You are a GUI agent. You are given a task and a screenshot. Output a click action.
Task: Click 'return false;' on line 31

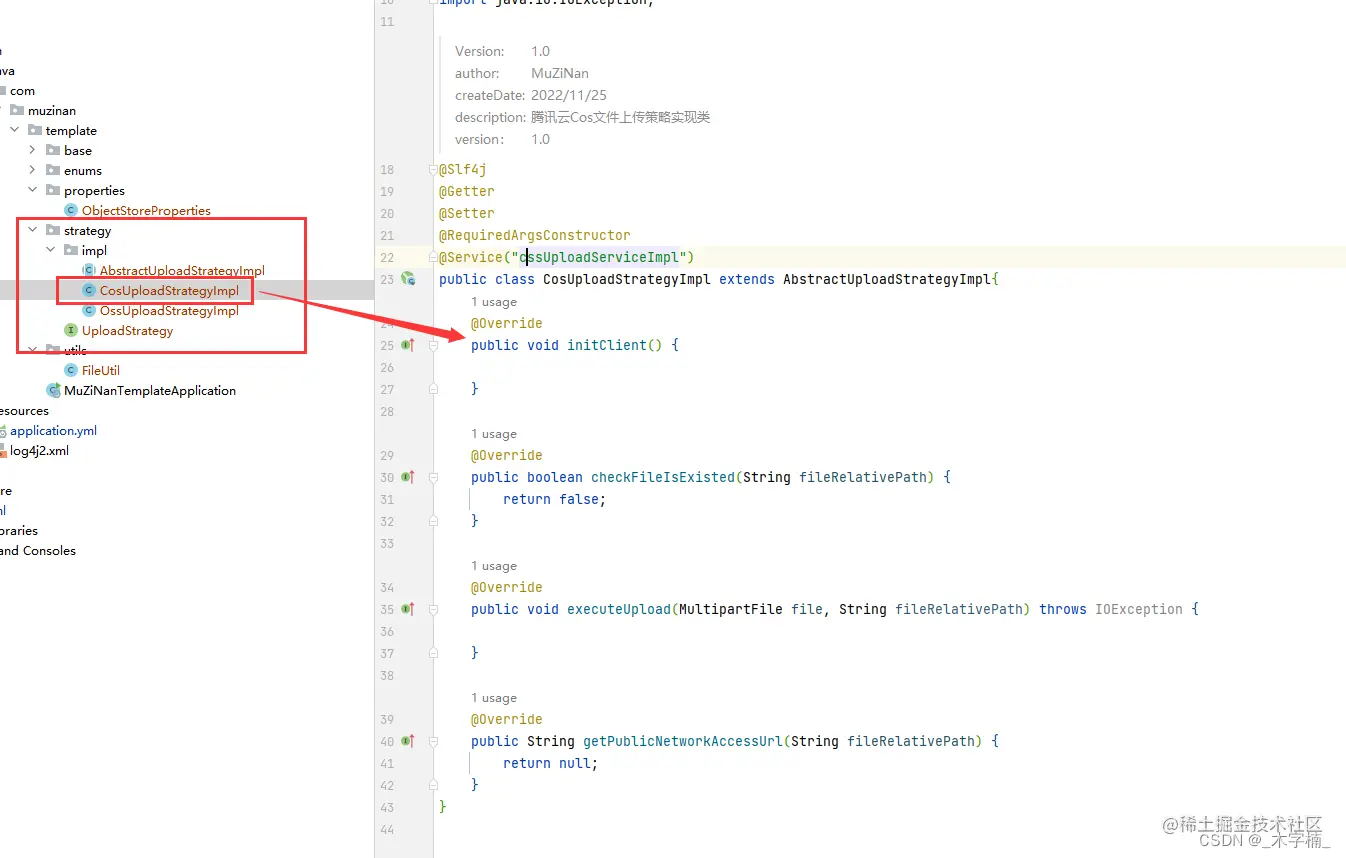click(555, 499)
